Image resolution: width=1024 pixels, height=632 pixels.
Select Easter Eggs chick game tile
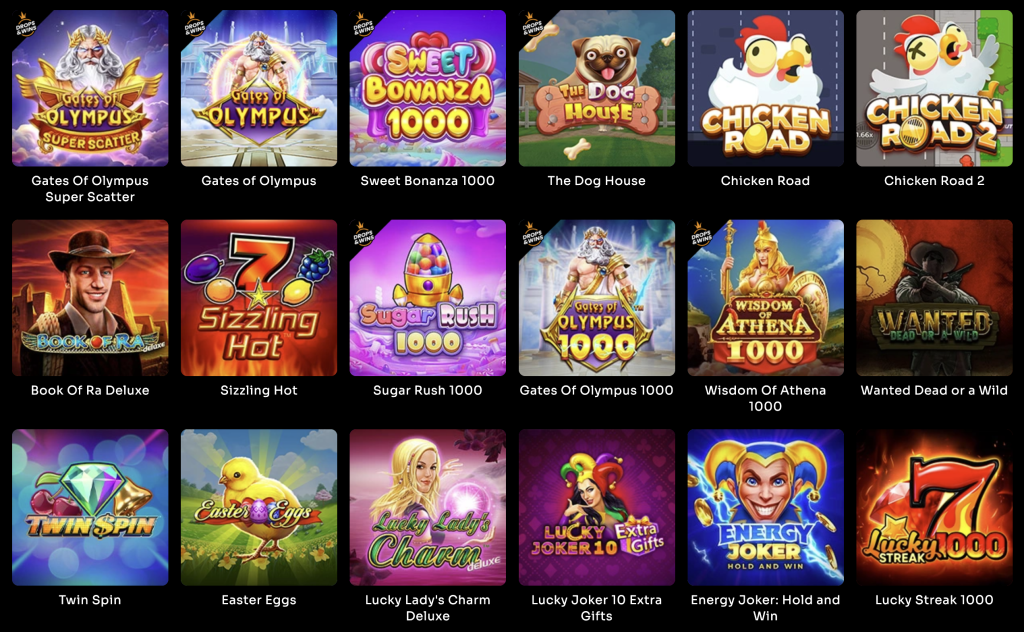tap(259, 507)
